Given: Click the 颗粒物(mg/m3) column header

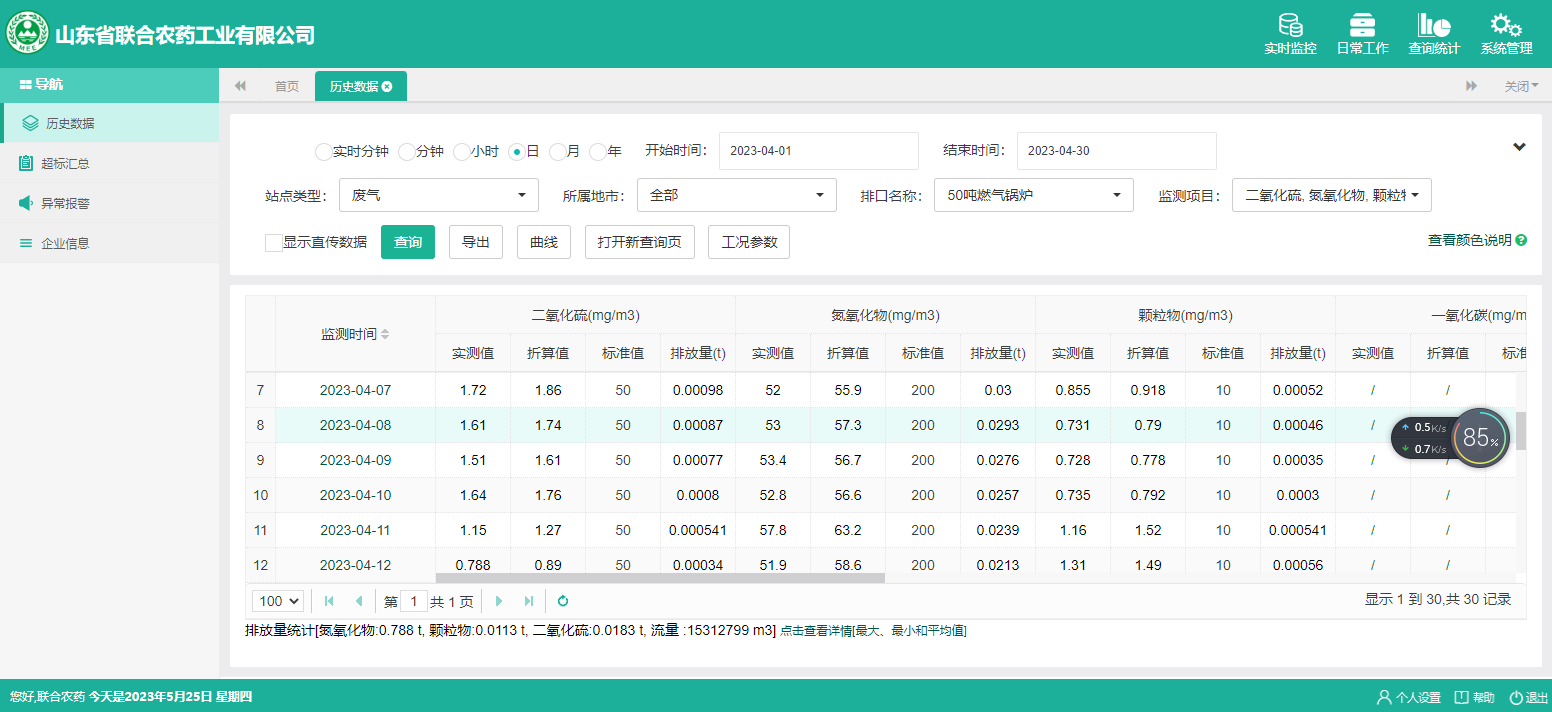Looking at the screenshot, I should [x=1185, y=315].
